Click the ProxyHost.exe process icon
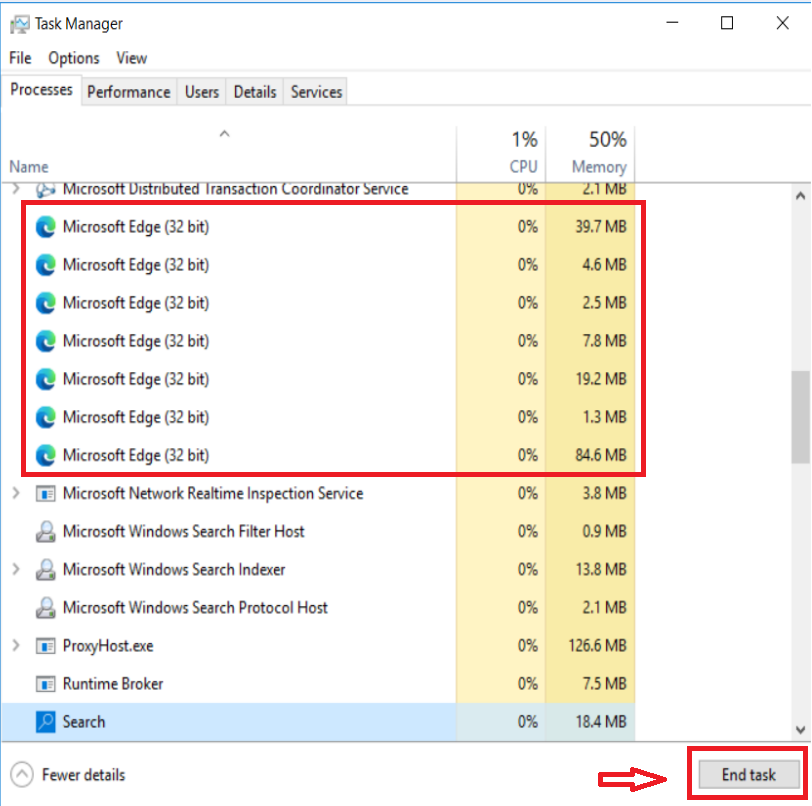This screenshot has width=812, height=806. pyautogui.click(x=46, y=646)
